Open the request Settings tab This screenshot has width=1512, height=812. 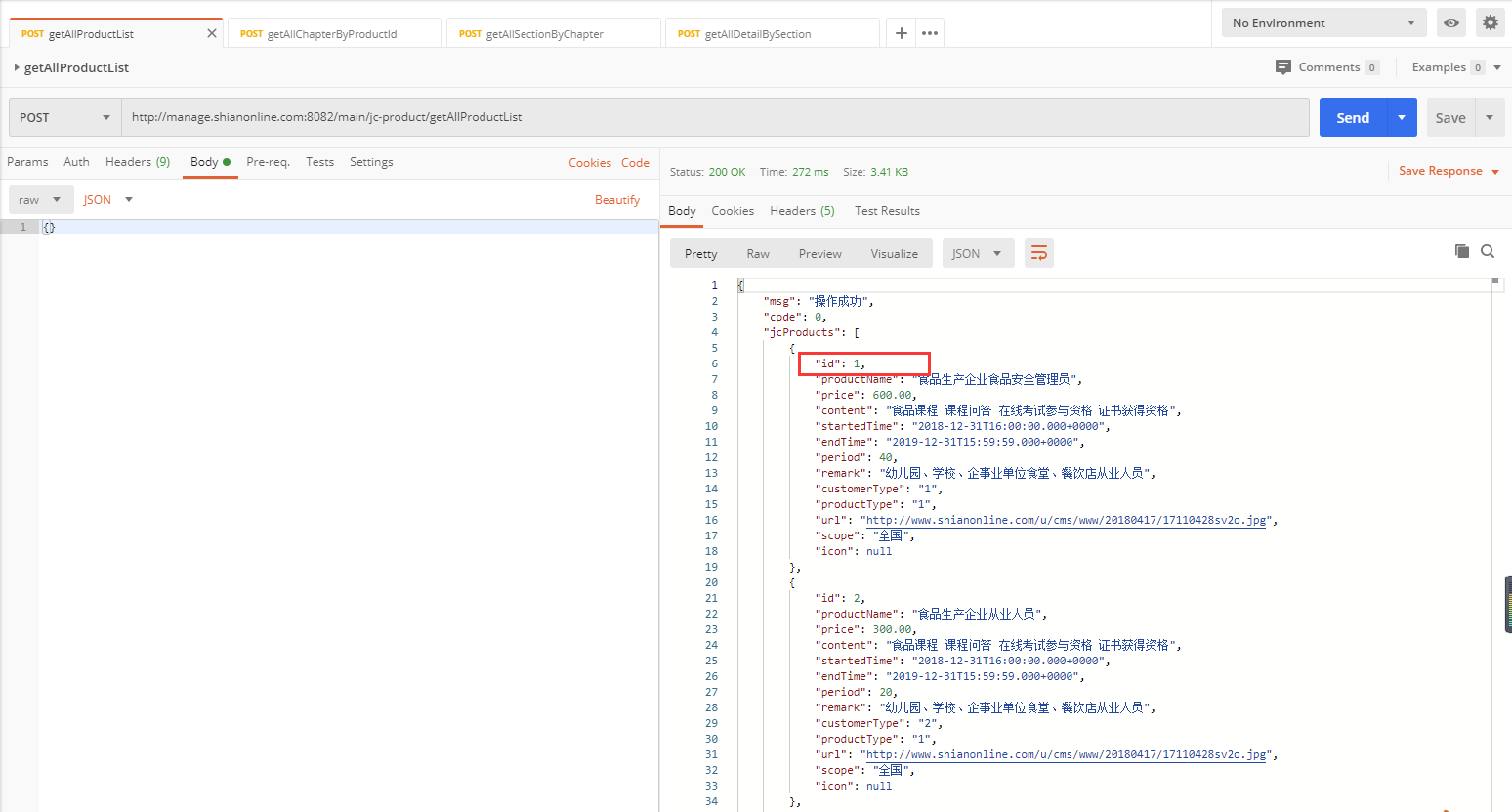click(x=371, y=162)
